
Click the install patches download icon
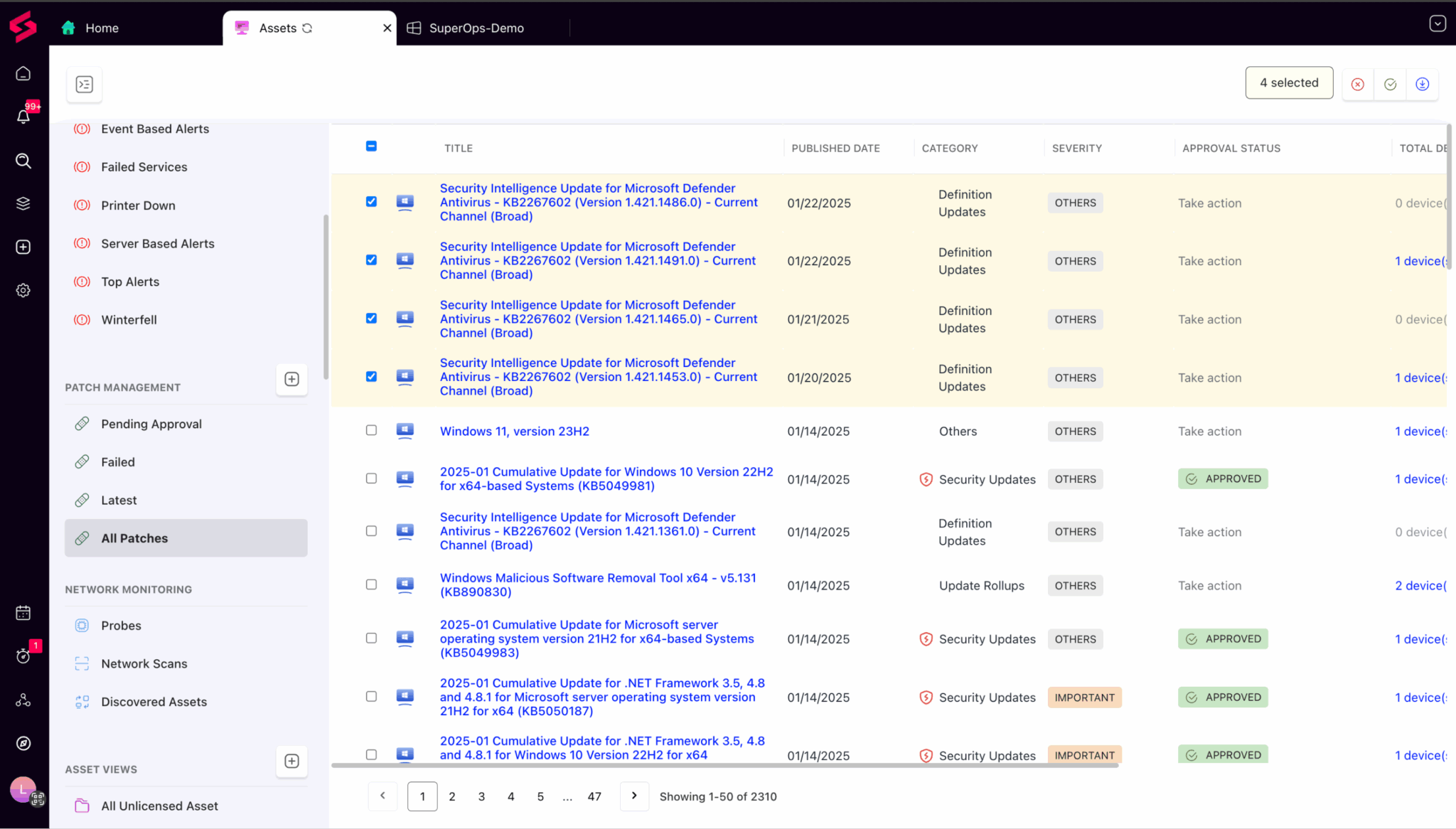1422,84
